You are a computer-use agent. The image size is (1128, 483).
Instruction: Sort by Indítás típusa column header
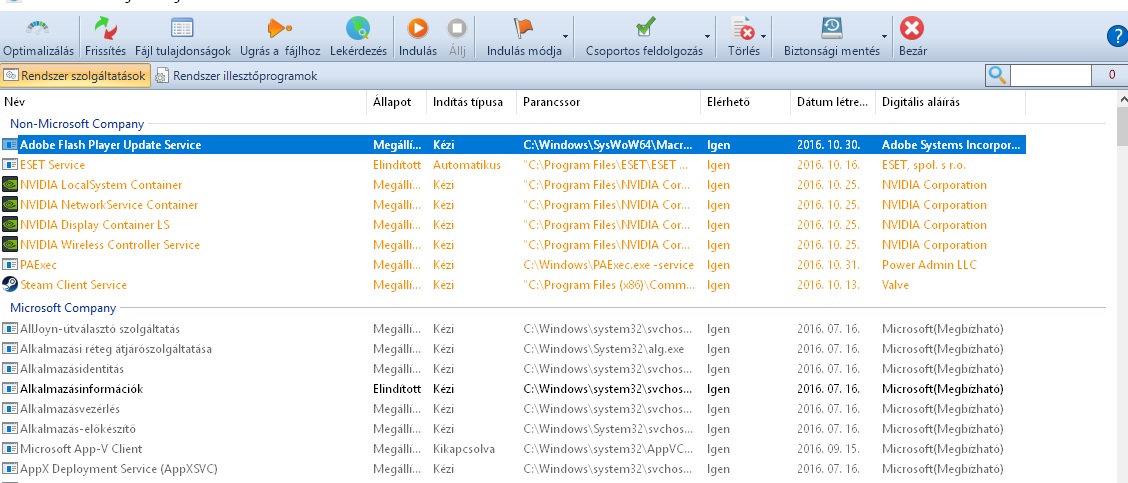pos(472,102)
